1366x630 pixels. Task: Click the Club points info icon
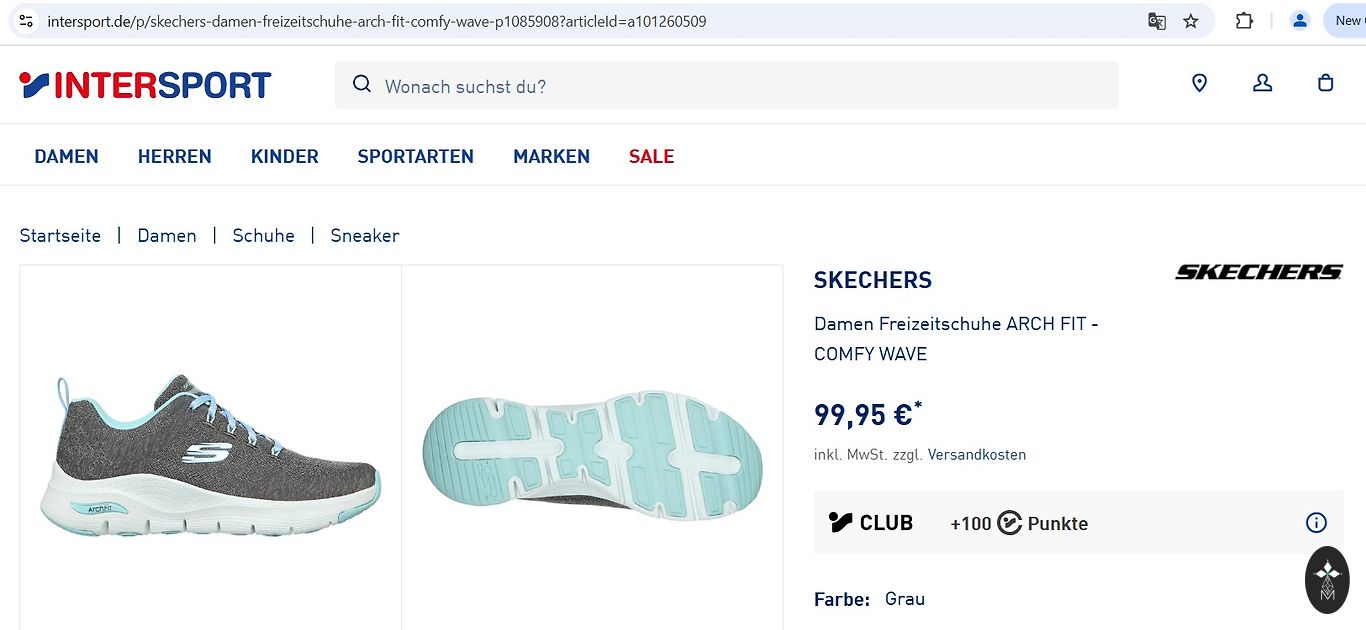1316,523
